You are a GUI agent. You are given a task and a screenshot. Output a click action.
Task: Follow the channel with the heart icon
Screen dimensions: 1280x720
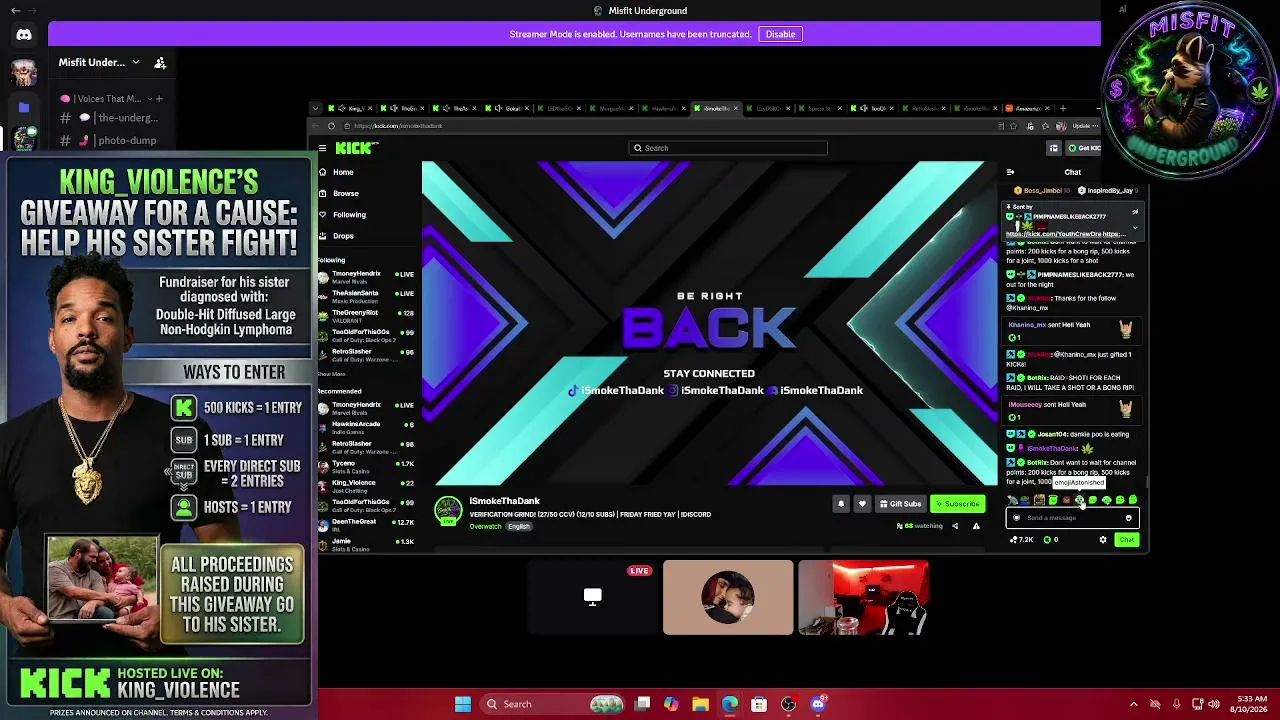tap(862, 504)
